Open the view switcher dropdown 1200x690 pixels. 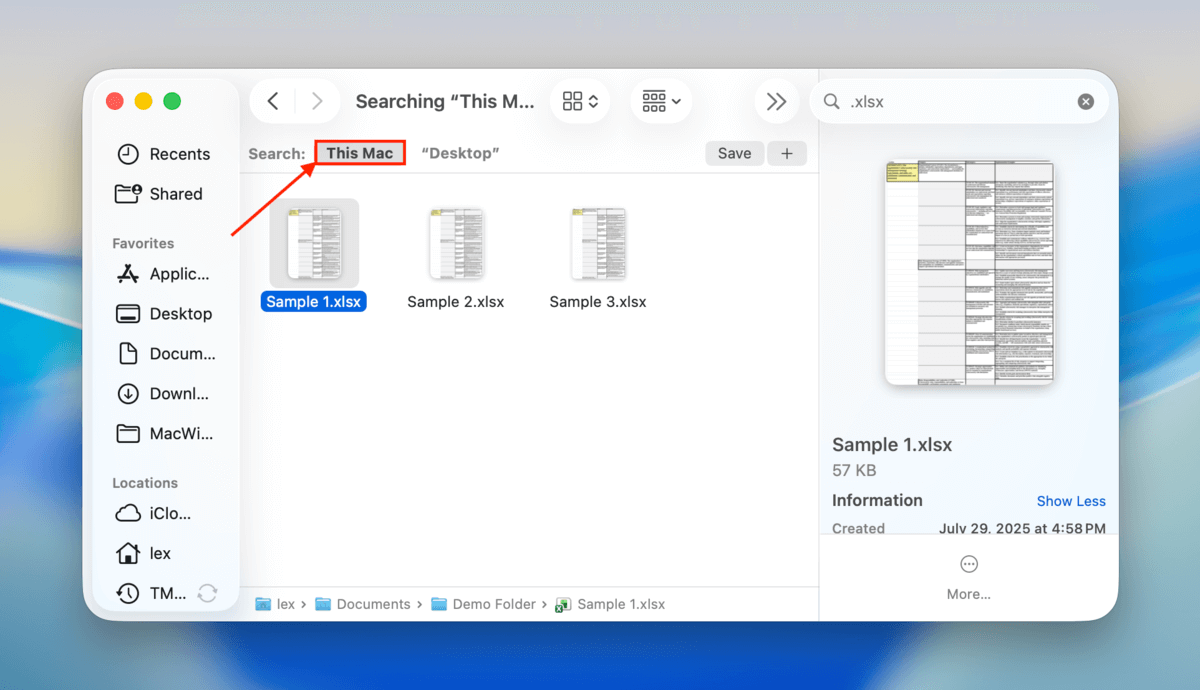coord(580,101)
